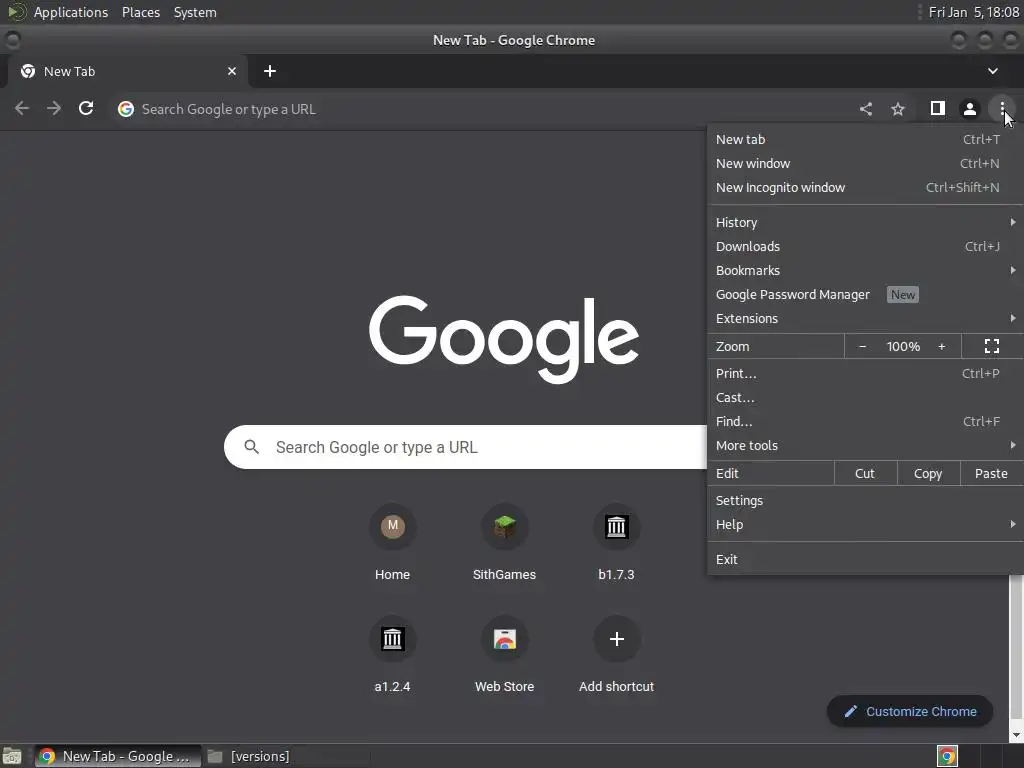Decrease zoom with the minus button
The image size is (1024, 768).
tap(863, 346)
